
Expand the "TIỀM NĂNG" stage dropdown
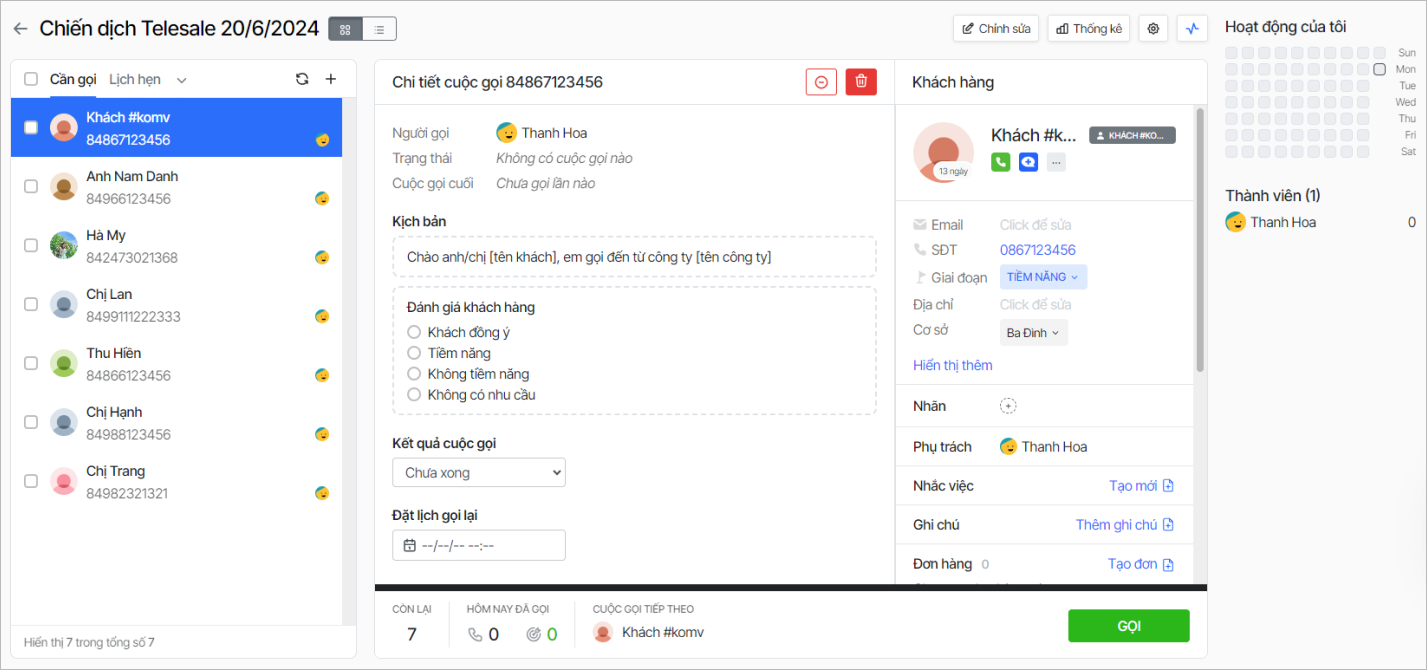click(1043, 277)
